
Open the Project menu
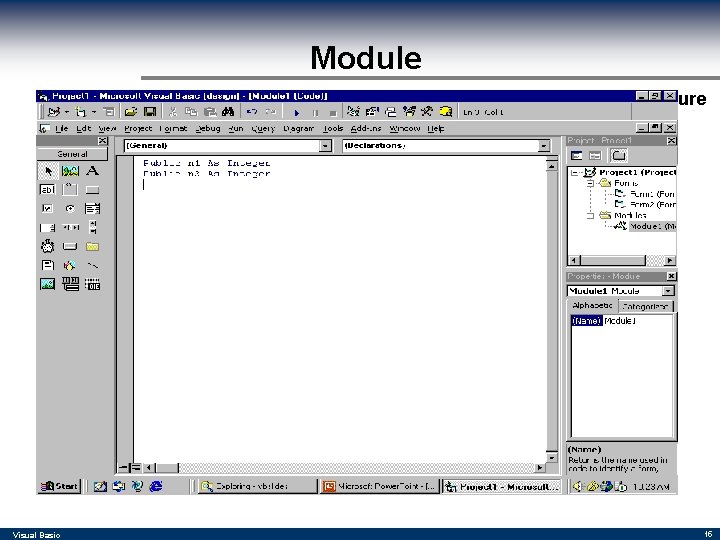coord(138,129)
